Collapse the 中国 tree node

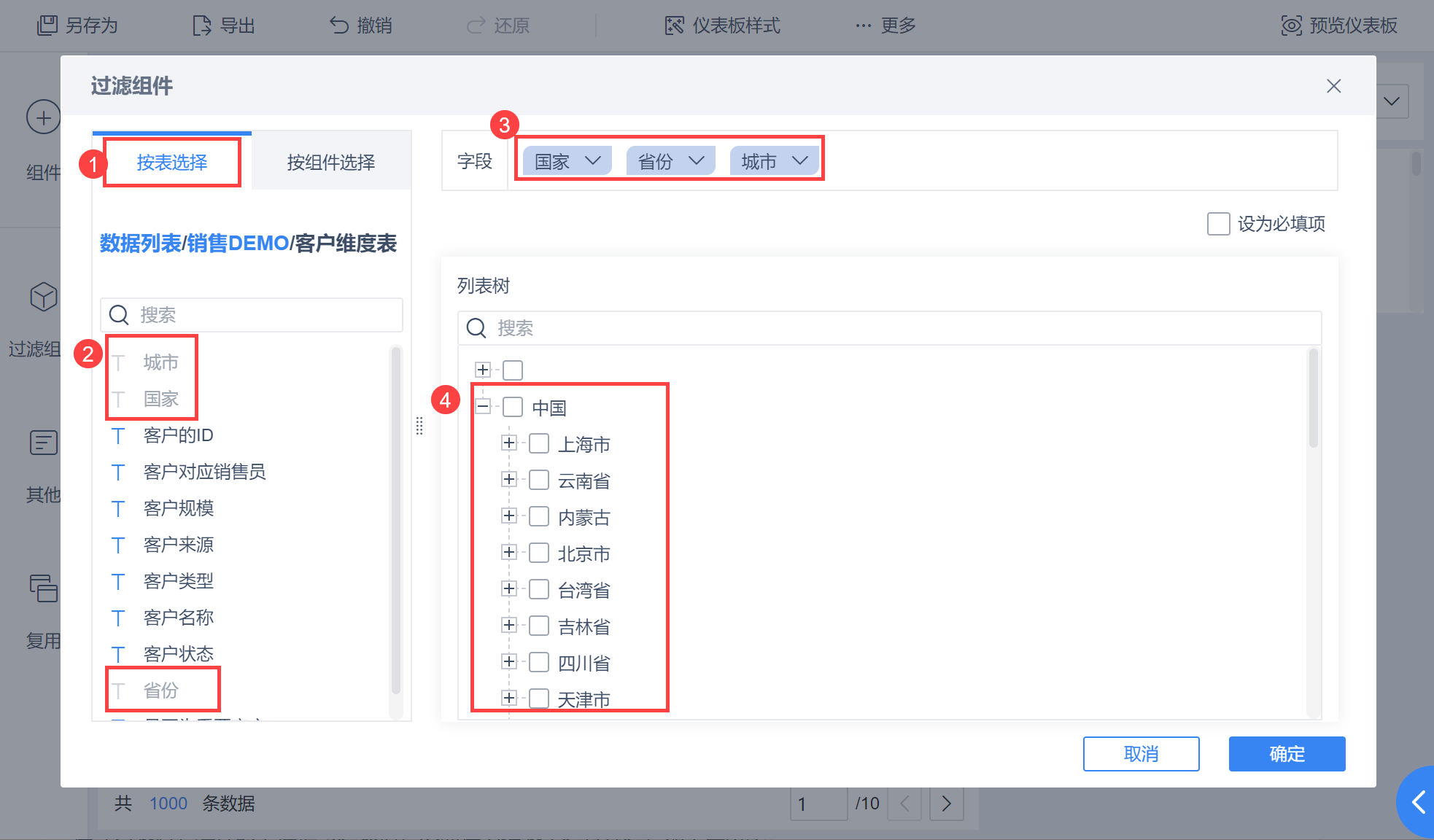coord(483,406)
